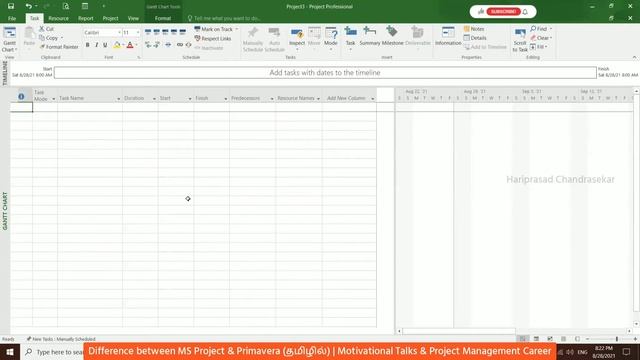Open the Inspect task tool

pos(297,38)
